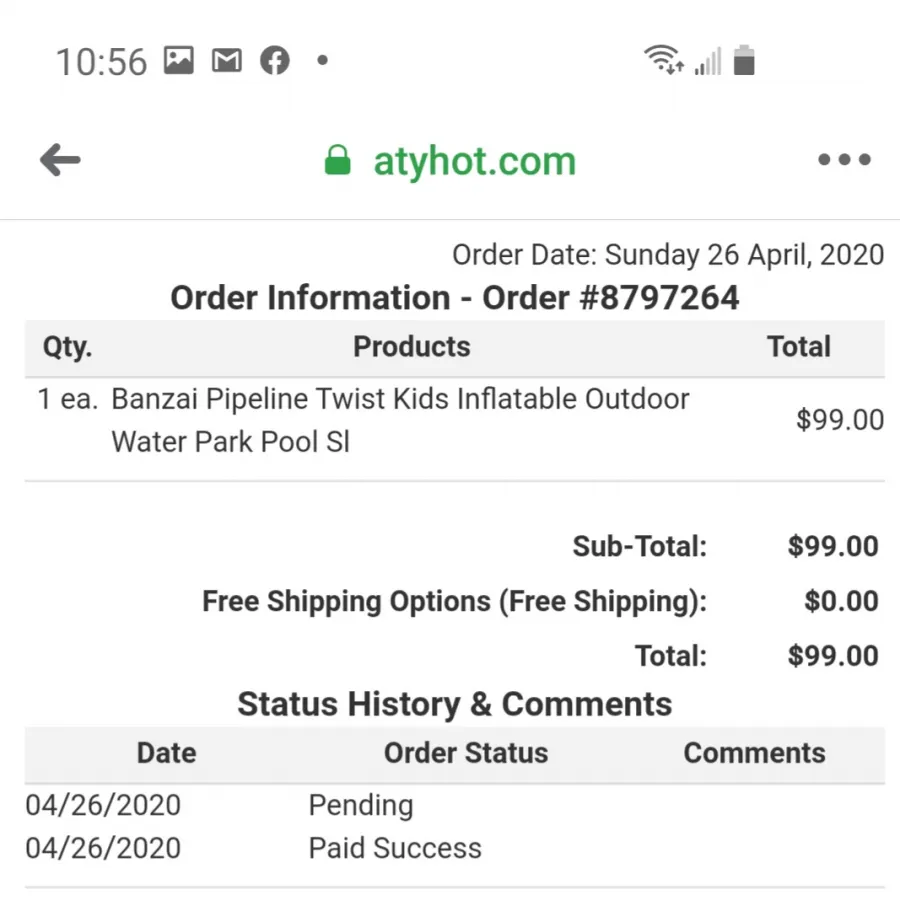Tap the atyhot.com address bar

pyautogui.click(x=450, y=160)
